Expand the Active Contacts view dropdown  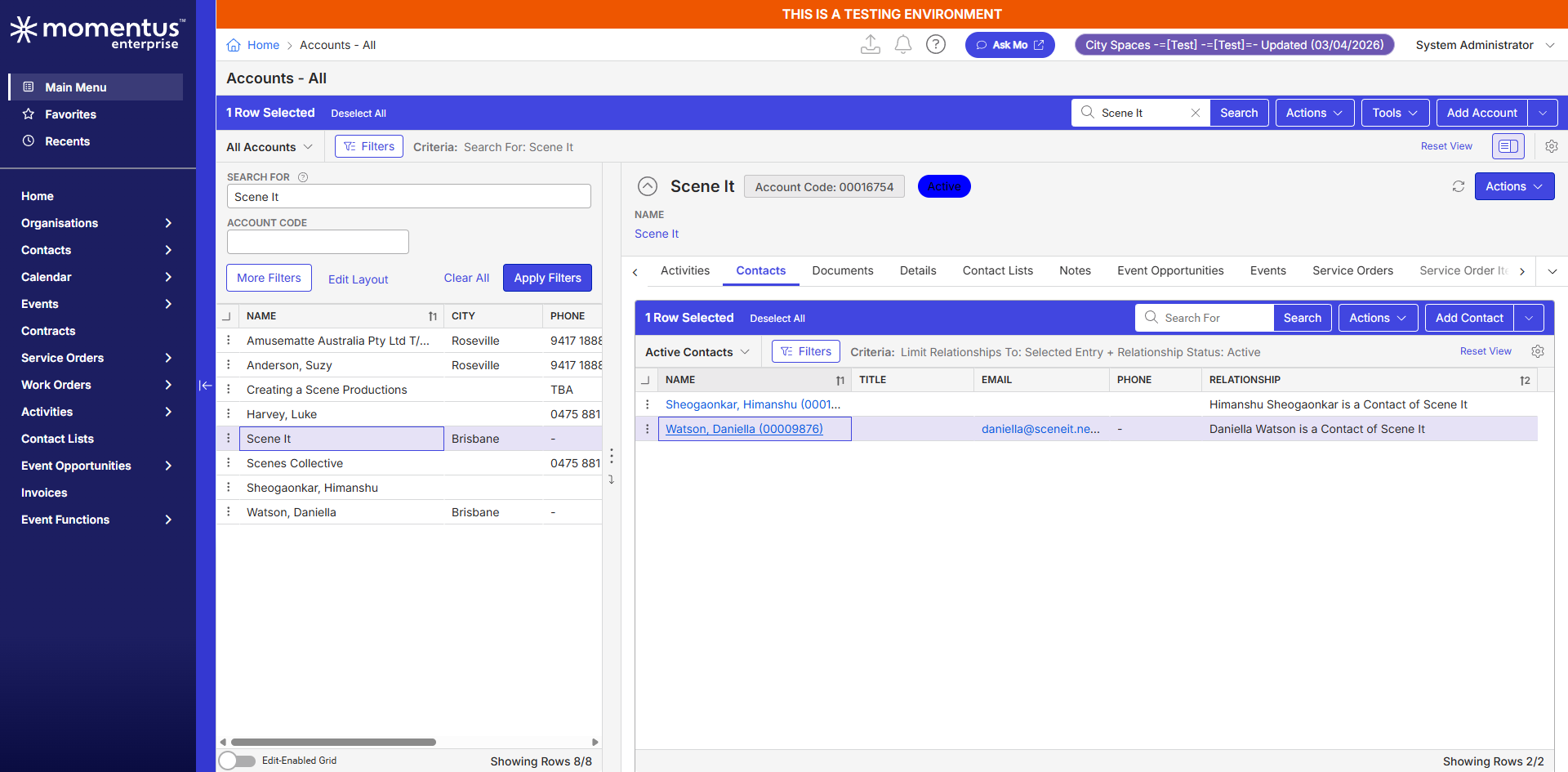pyautogui.click(x=697, y=352)
